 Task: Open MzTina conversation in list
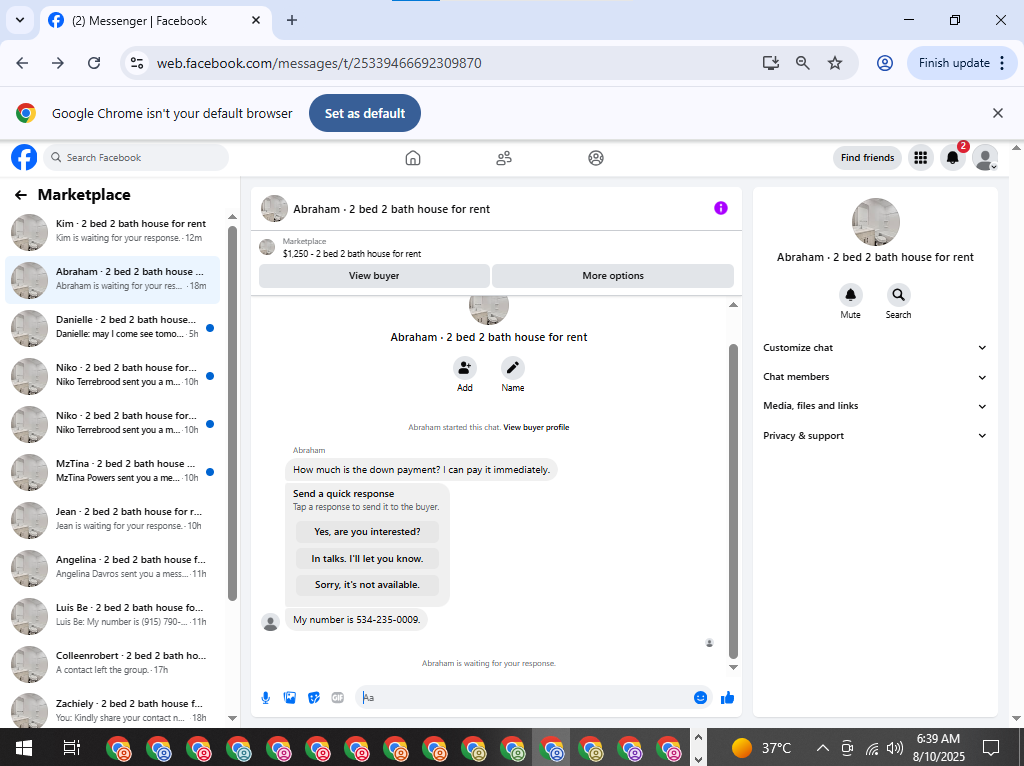point(114,471)
